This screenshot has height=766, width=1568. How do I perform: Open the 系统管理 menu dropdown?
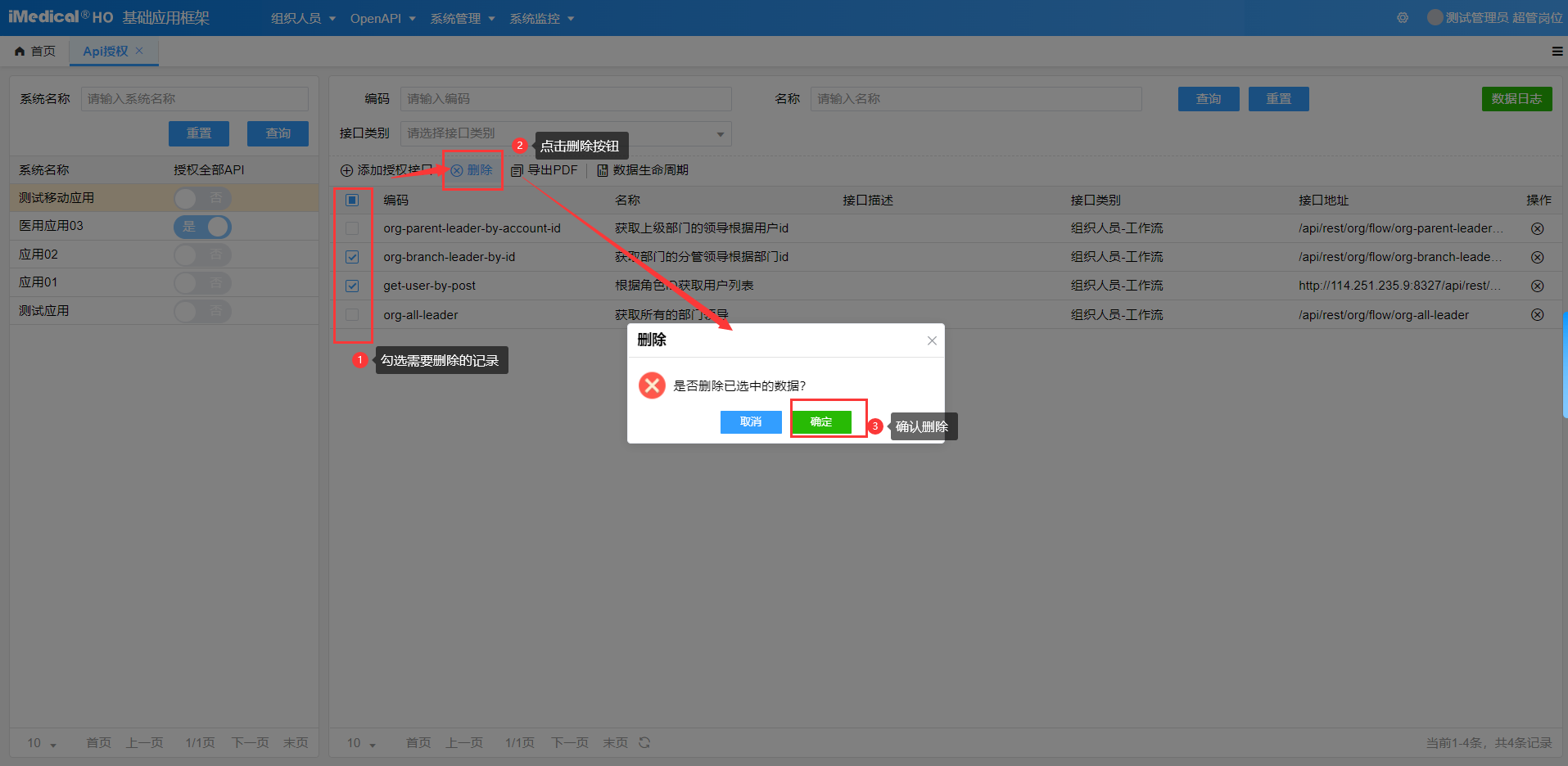tap(463, 19)
